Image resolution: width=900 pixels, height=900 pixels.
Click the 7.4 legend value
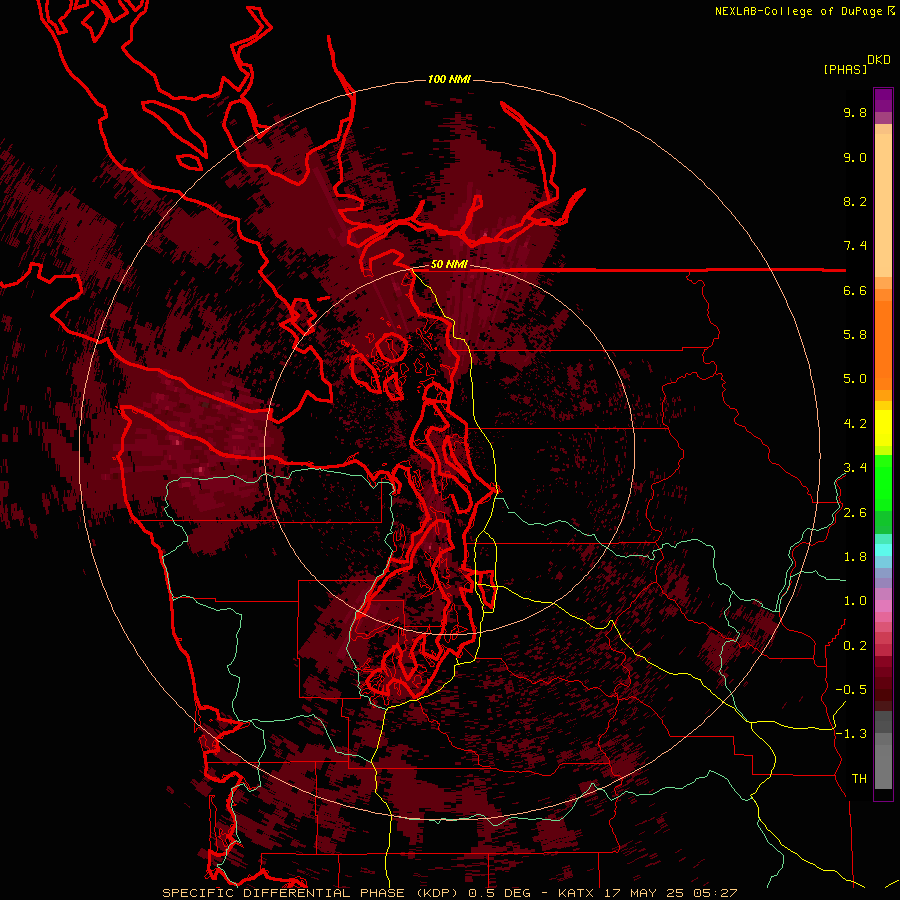point(855,246)
